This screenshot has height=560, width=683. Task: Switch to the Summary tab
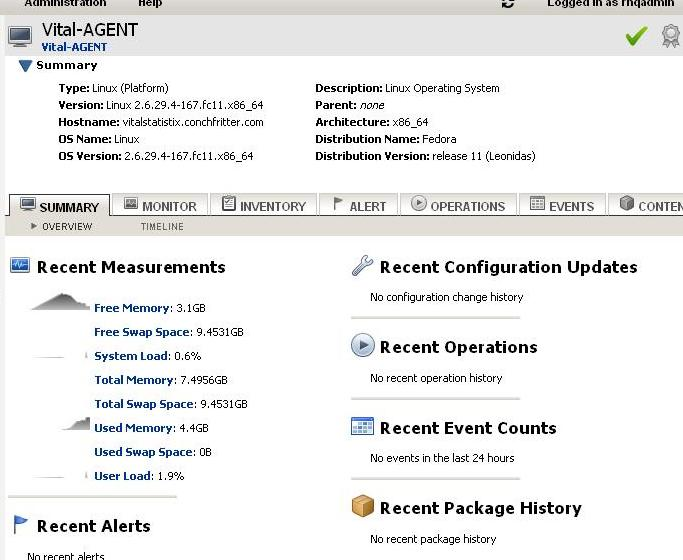pyautogui.click(x=60, y=206)
